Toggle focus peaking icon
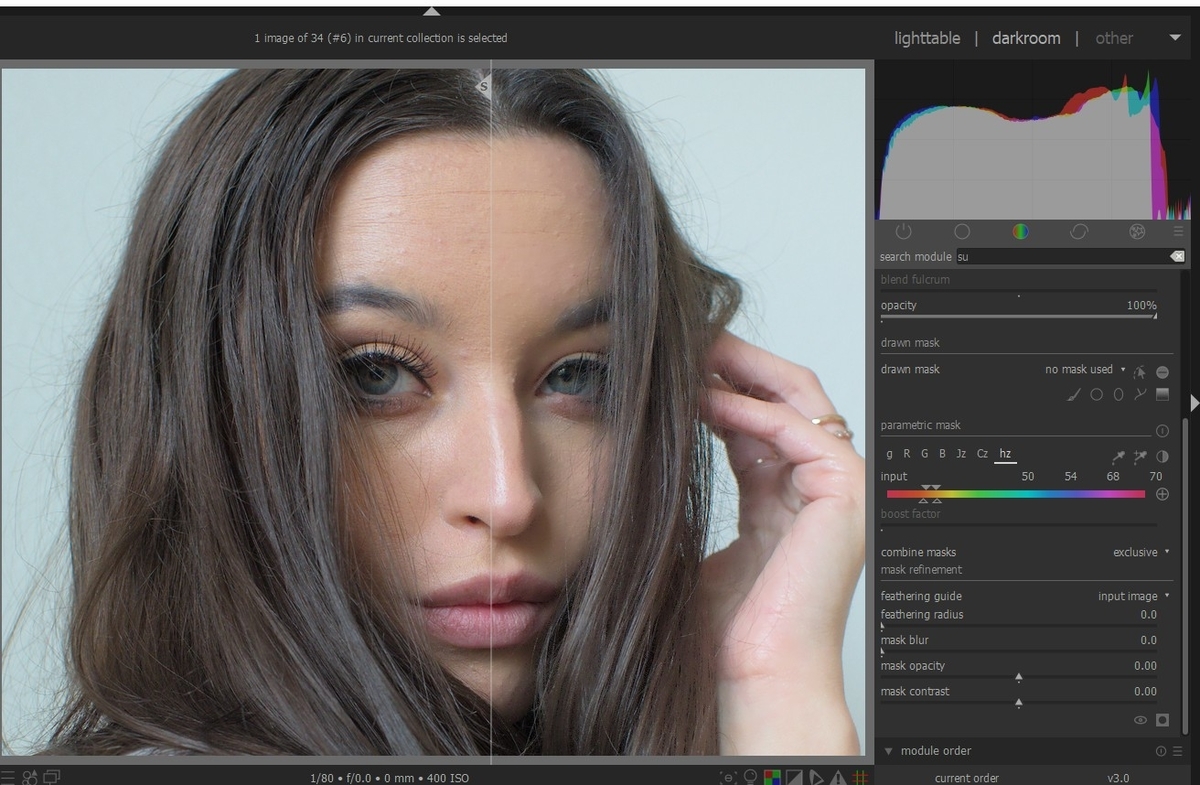The height and width of the screenshot is (785, 1200). [x=729, y=777]
